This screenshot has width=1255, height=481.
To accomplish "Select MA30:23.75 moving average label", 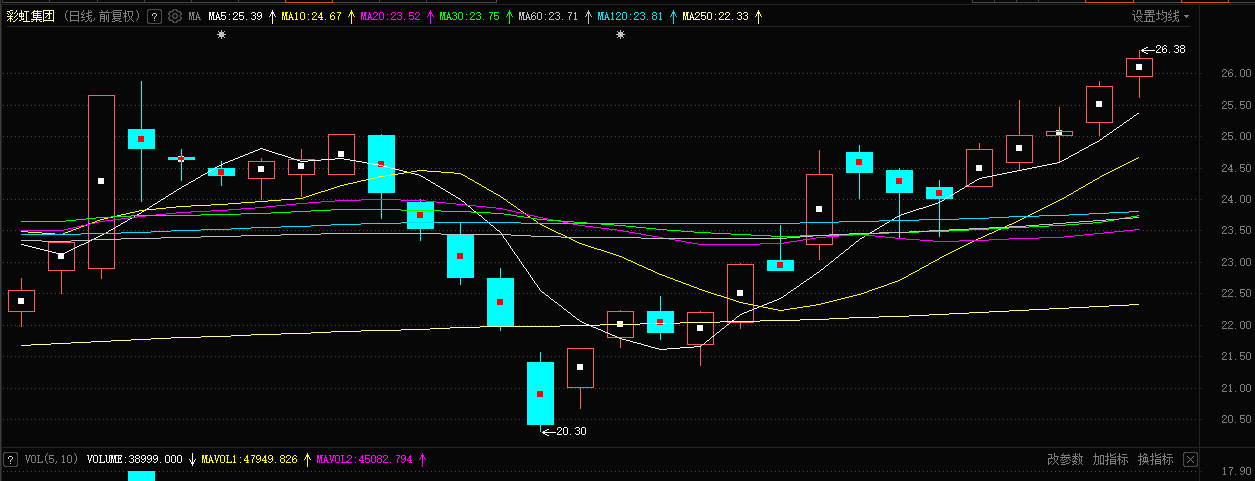I will (469, 17).
